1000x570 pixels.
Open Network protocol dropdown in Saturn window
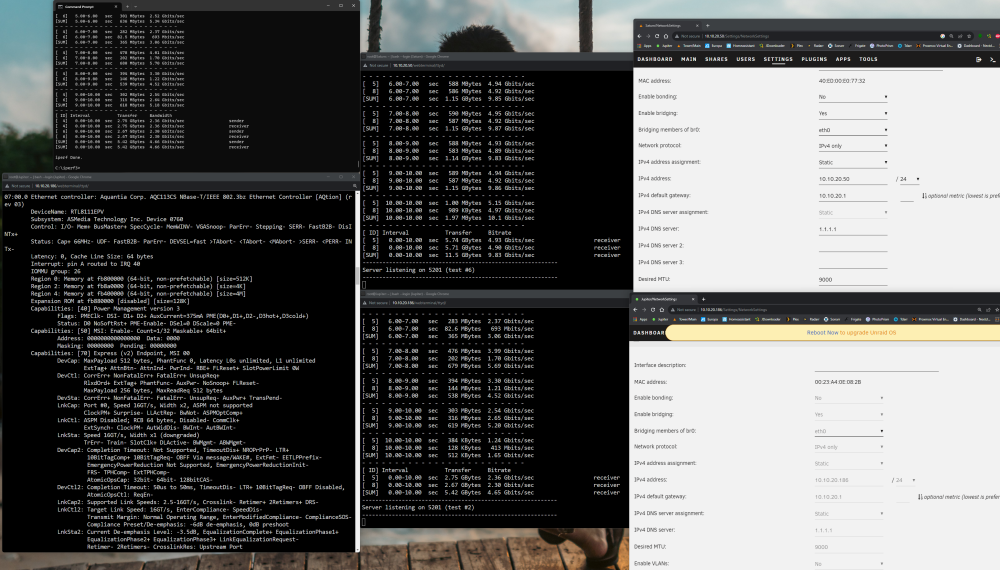pos(853,146)
